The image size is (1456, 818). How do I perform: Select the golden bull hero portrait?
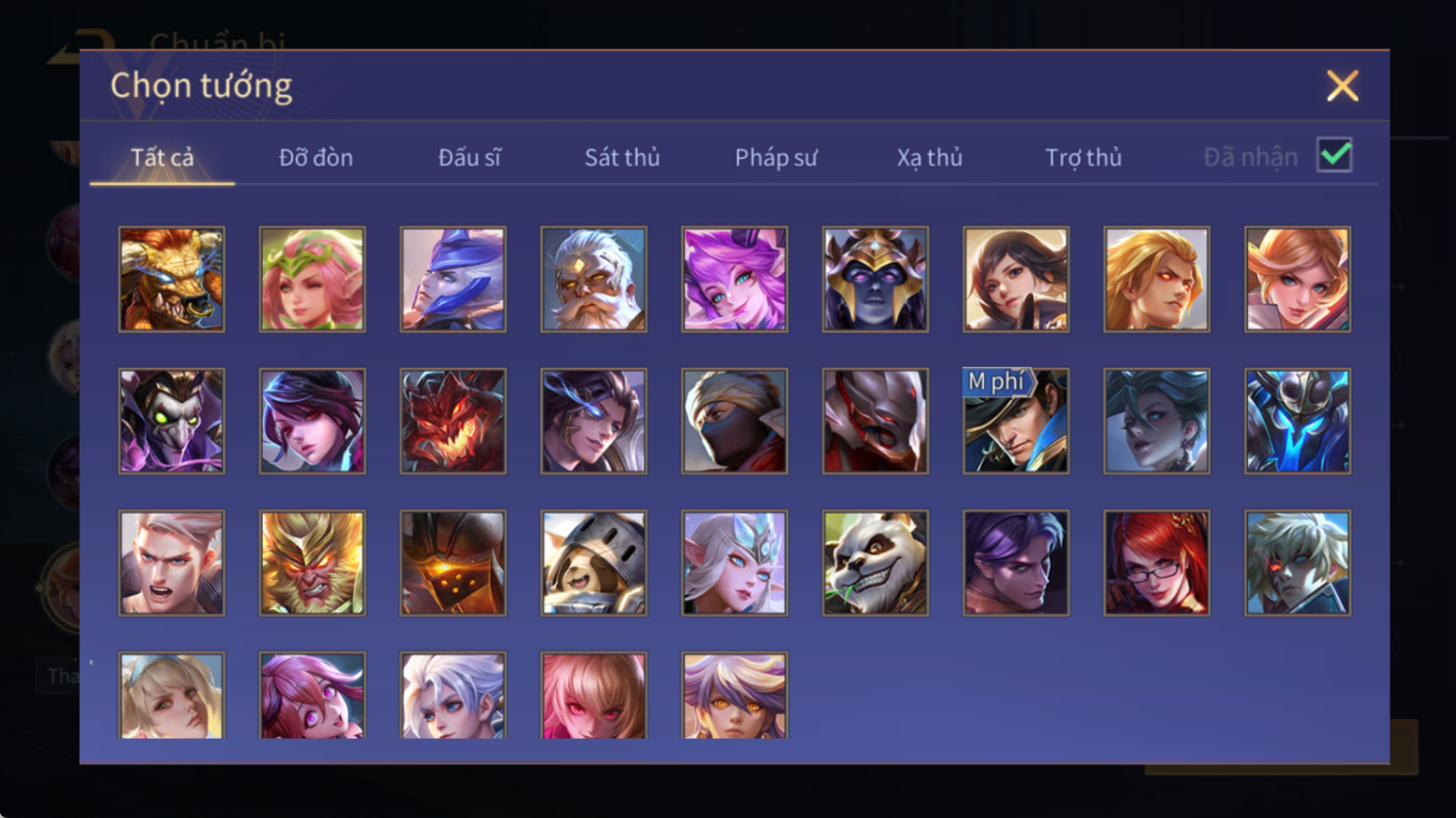tap(172, 279)
